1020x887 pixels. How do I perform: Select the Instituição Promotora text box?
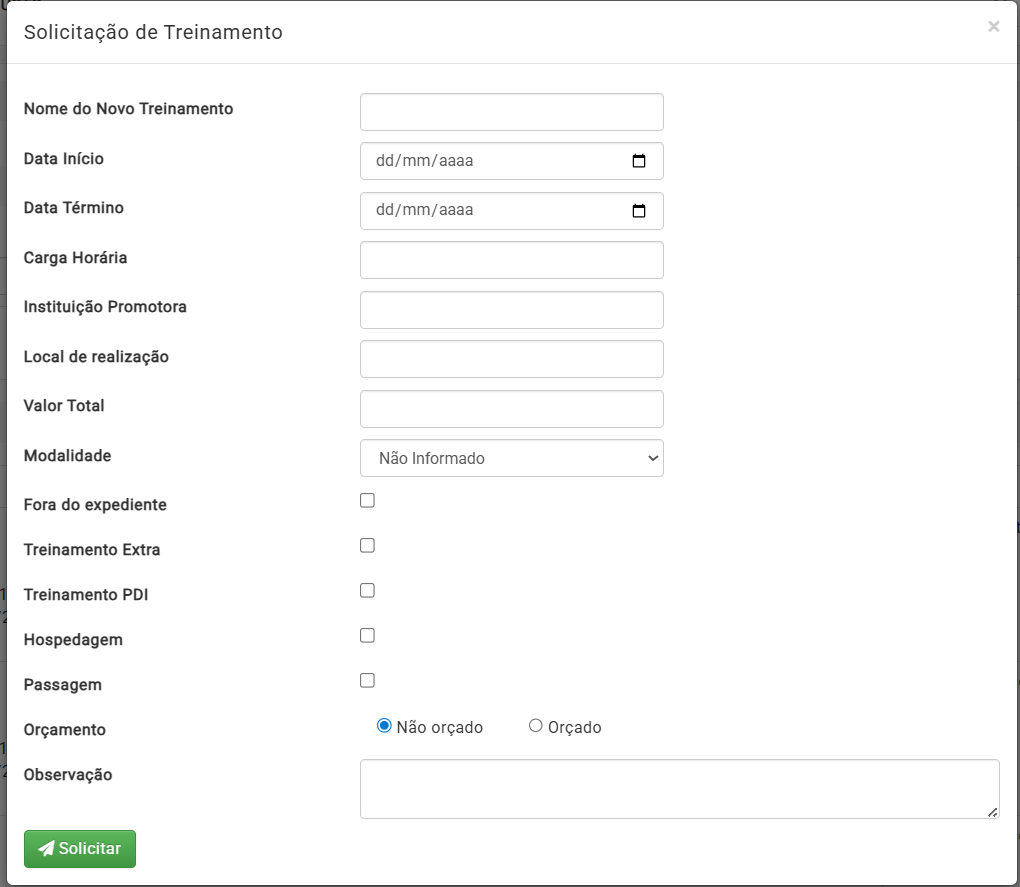pyautogui.click(x=511, y=310)
